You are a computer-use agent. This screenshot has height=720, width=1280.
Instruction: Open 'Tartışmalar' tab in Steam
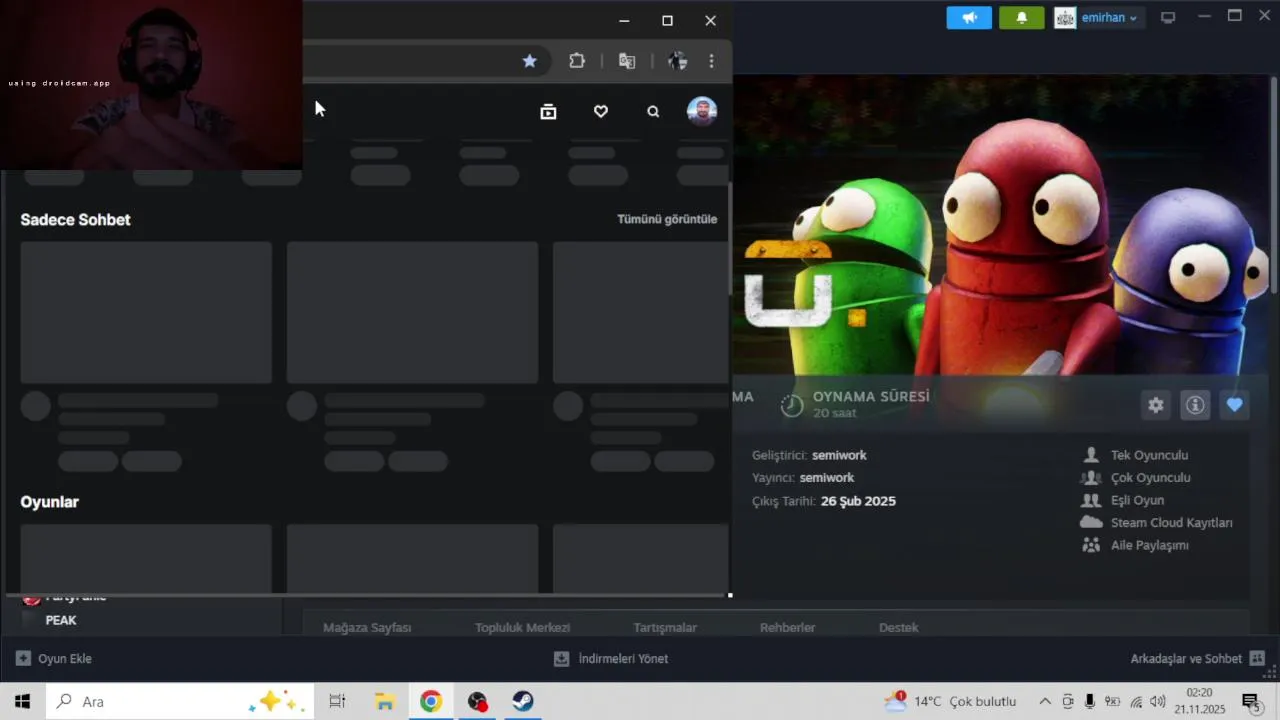point(665,627)
